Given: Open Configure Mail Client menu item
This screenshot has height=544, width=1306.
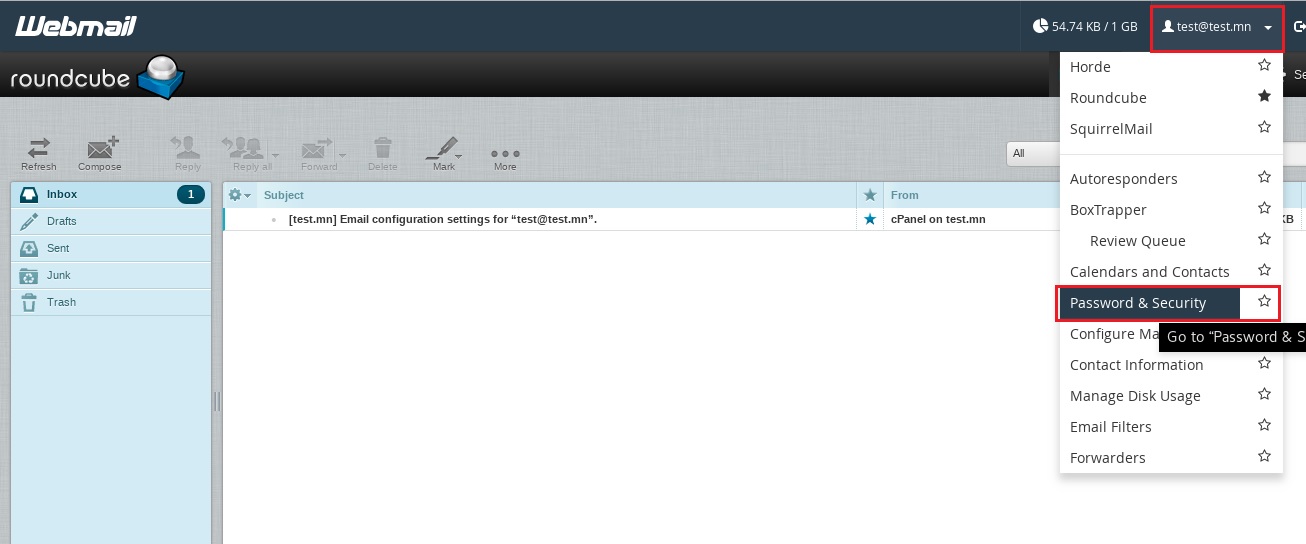Looking at the screenshot, I should point(1114,334).
